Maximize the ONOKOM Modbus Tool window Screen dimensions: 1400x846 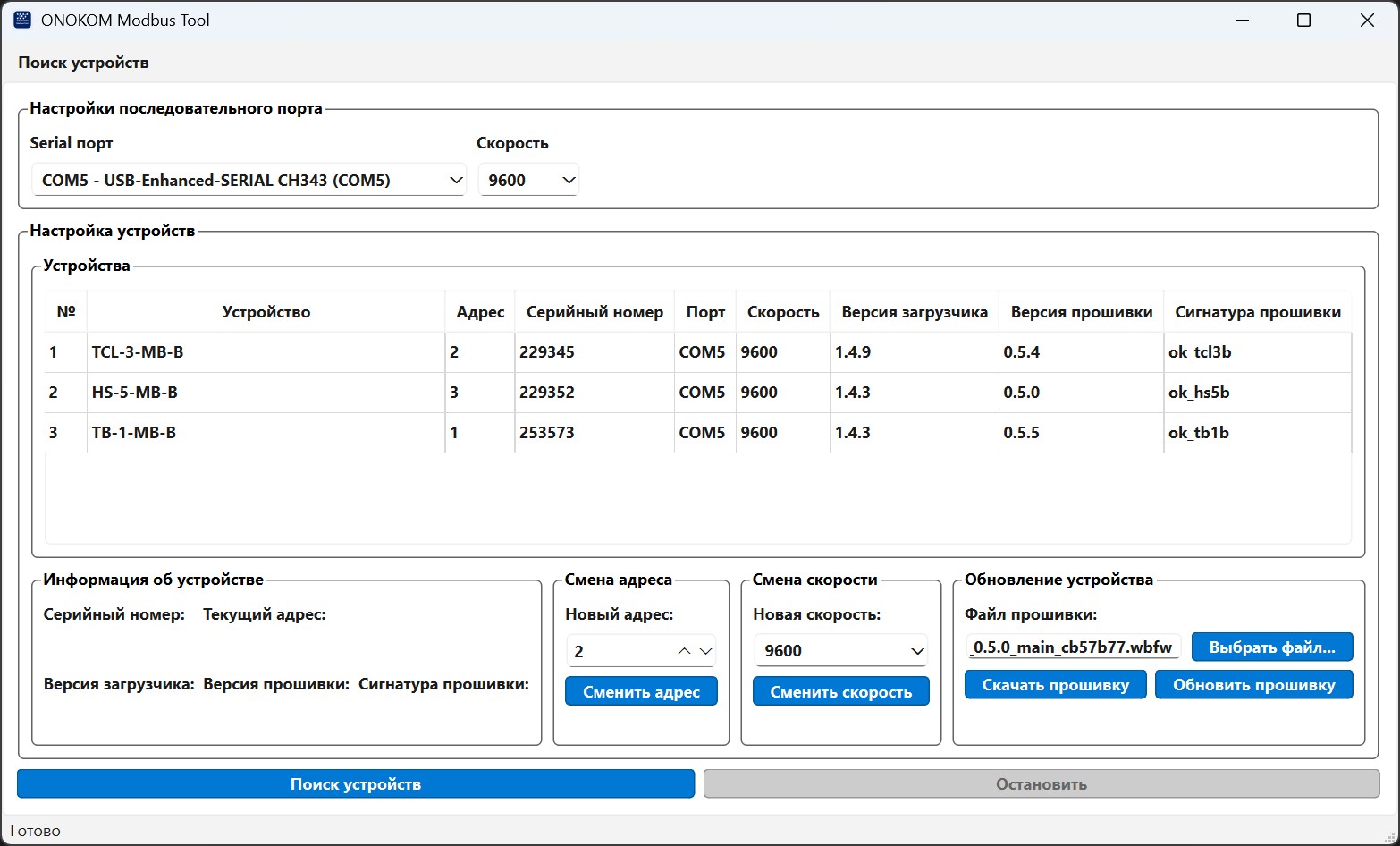coord(1303,20)
